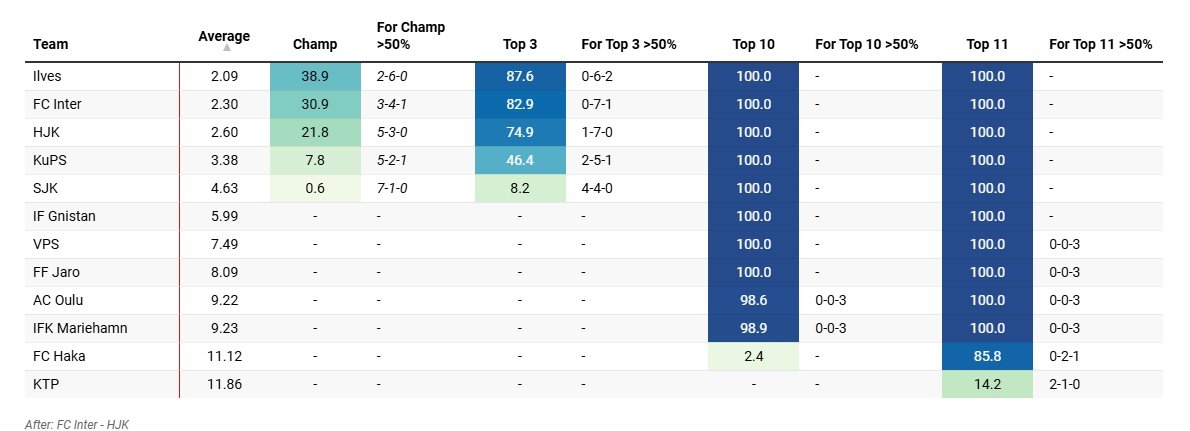Sort table by Team column header
Image resolution: width=1190 pixels, height=431 pixels.
[x=51, y=44]
